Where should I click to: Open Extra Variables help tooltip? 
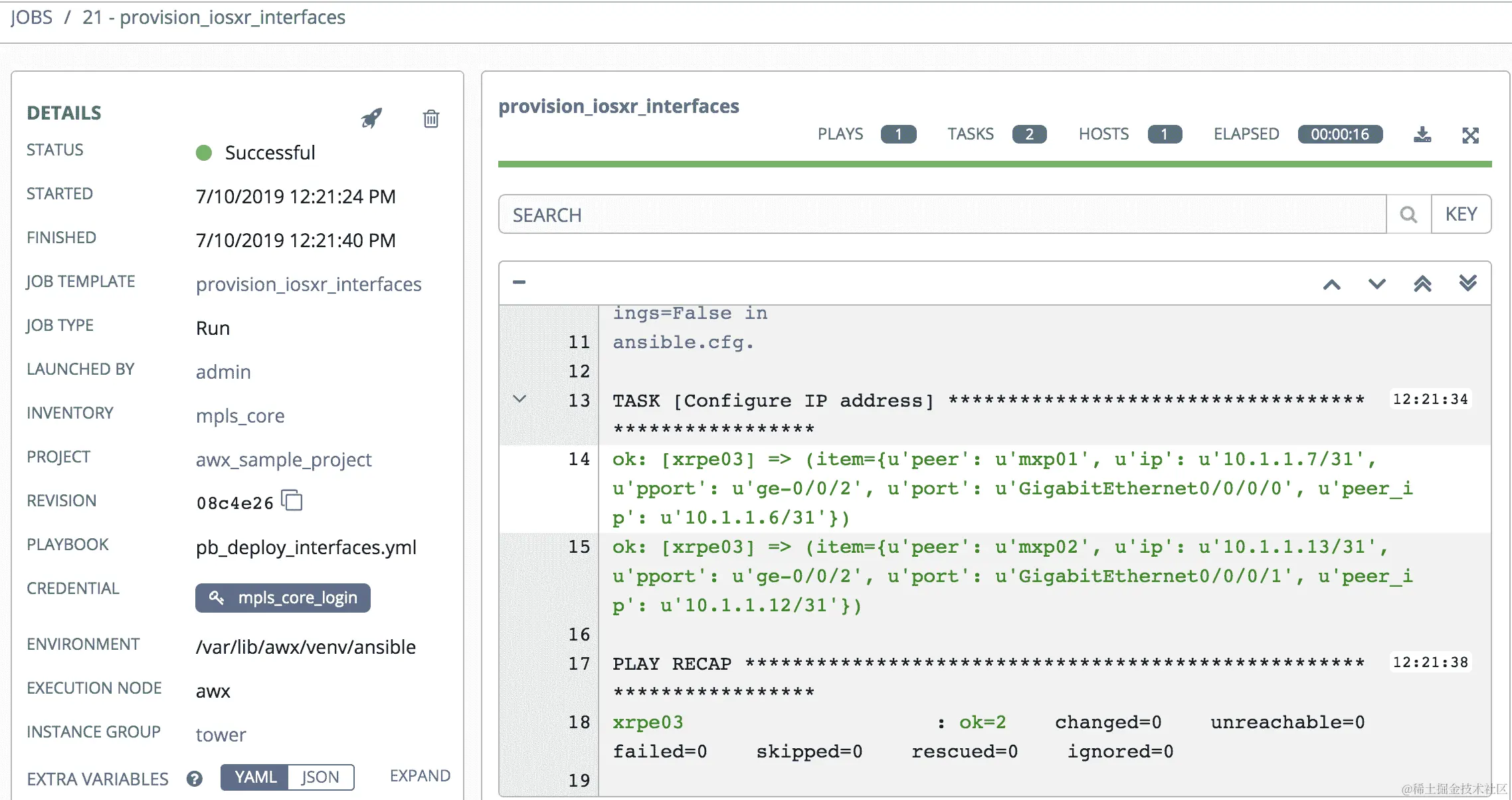(x=195, y=779)
